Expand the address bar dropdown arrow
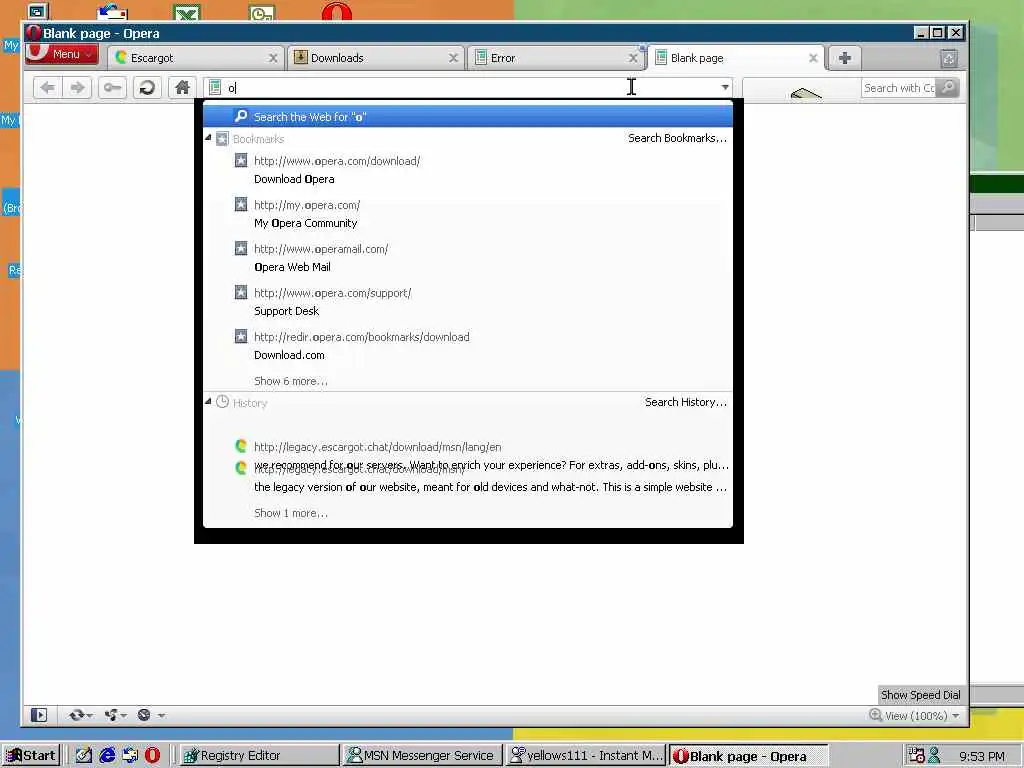 click(725, 88)
